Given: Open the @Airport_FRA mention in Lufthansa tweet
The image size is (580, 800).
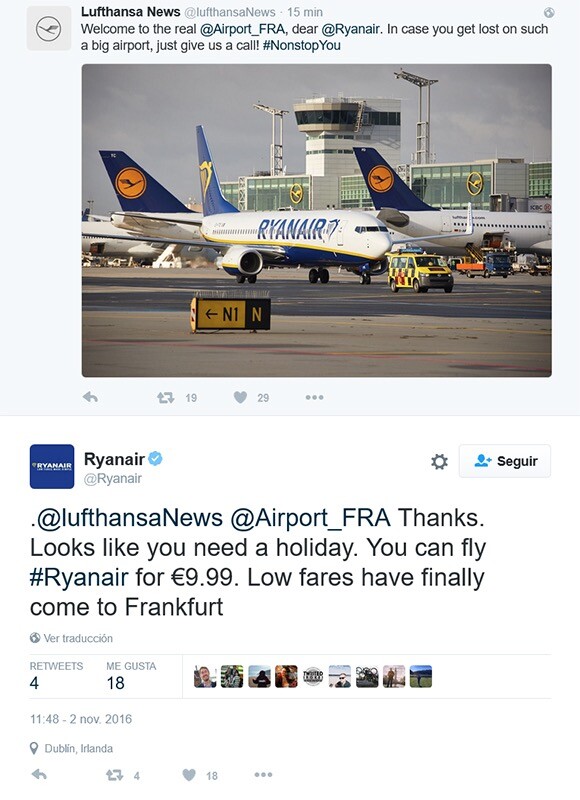Looking at the screenshot, I should (x=242, y=29).
